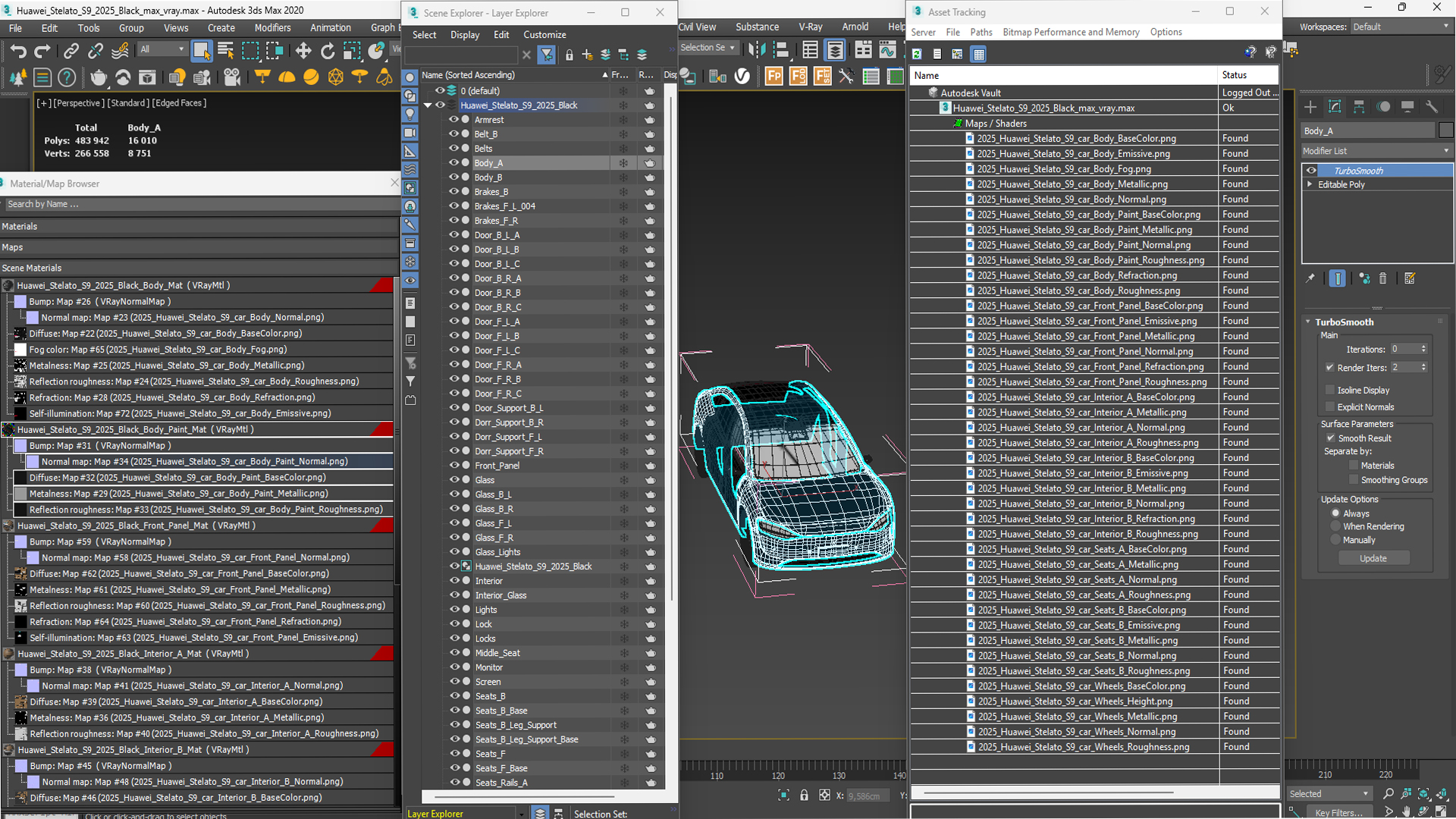This screenshot has width=1456, height=819.
Task: Enable Render Iters checkbox in TurboSmooth
Action: pos(1330,368)
